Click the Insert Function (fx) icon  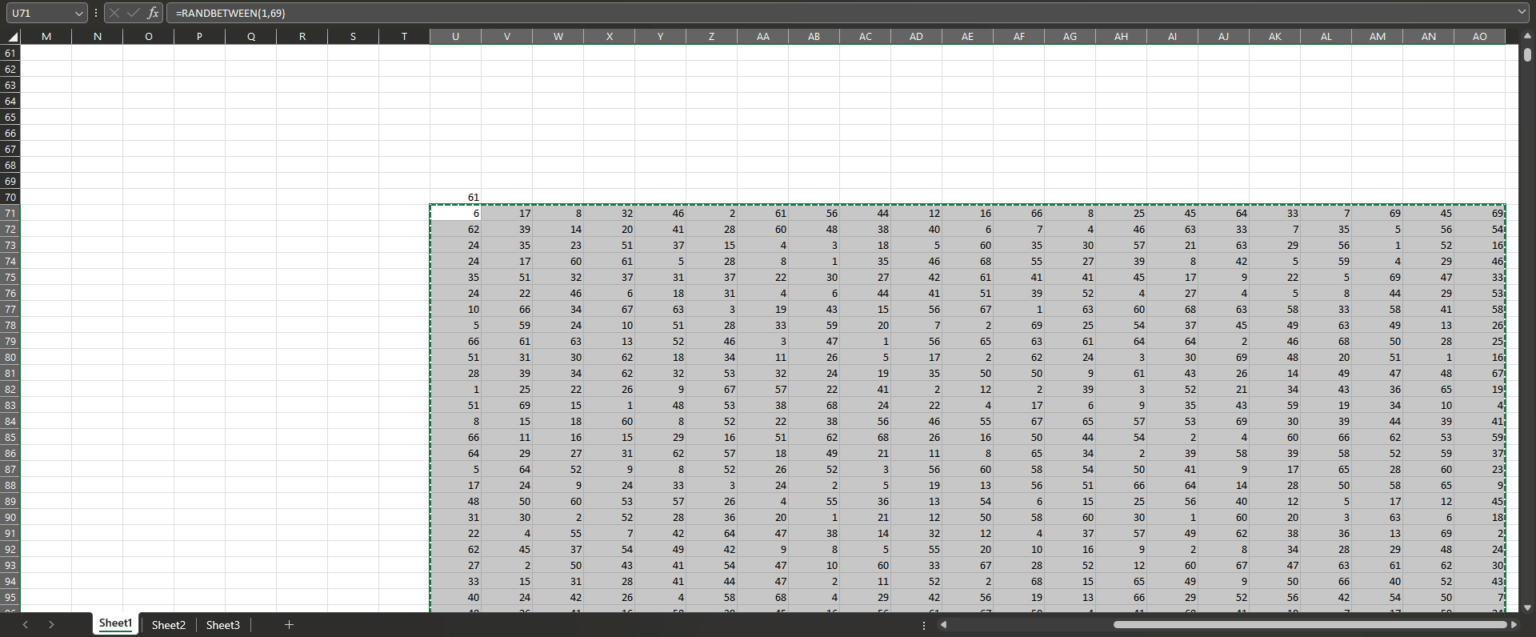pos(152,13)
